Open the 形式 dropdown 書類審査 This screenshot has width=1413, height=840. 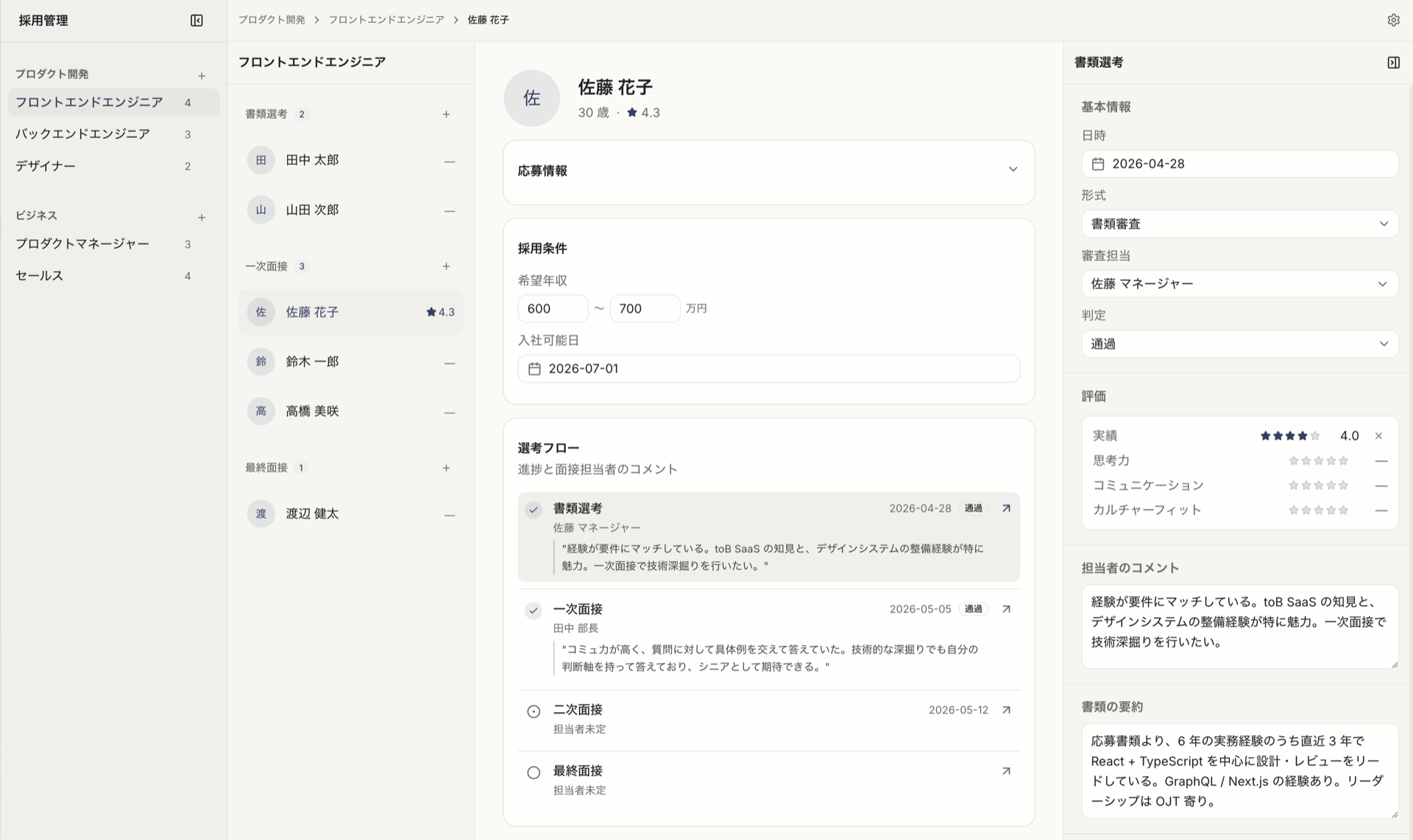1239,224
